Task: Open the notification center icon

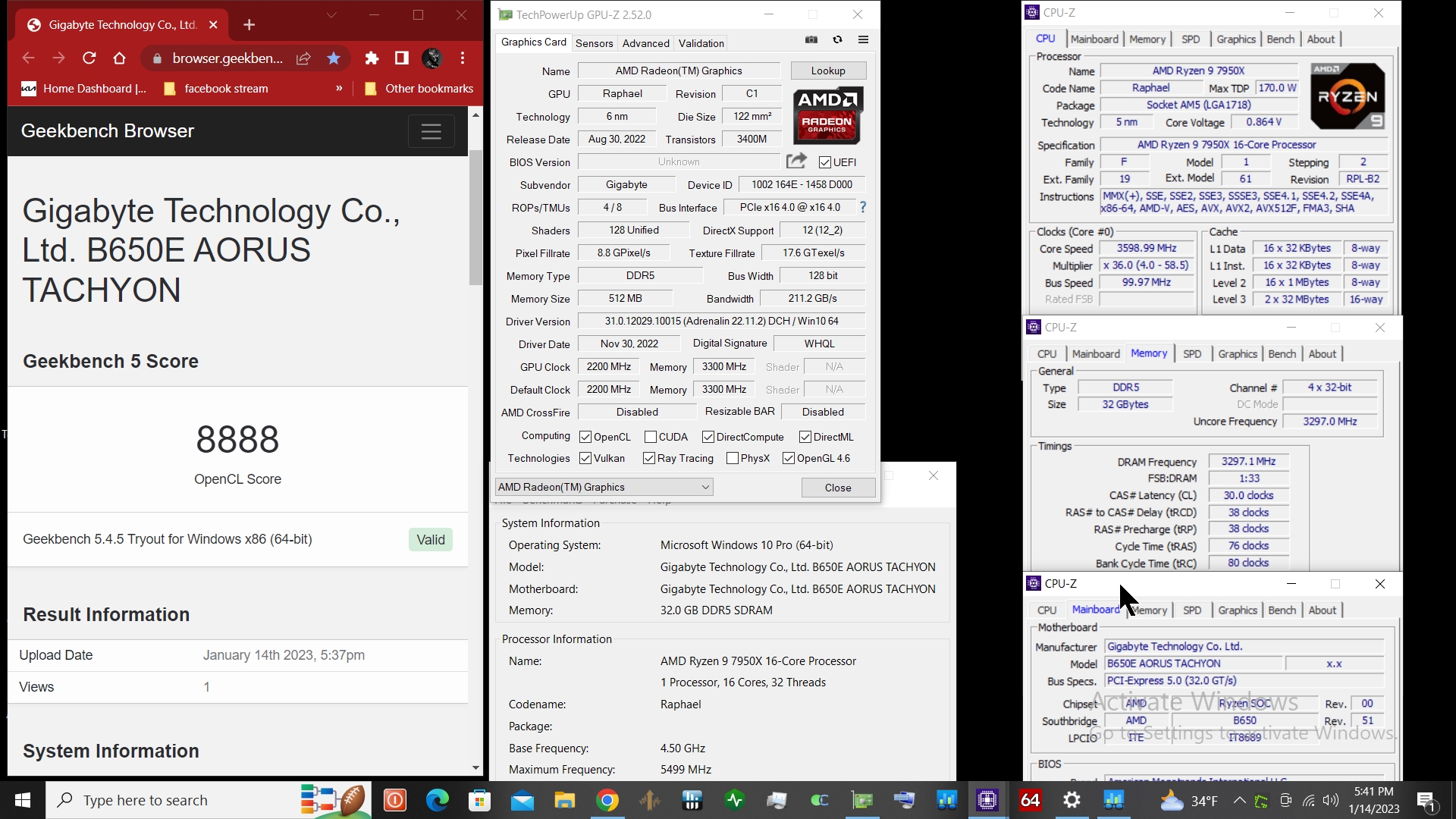Action: pos(1426,800)
